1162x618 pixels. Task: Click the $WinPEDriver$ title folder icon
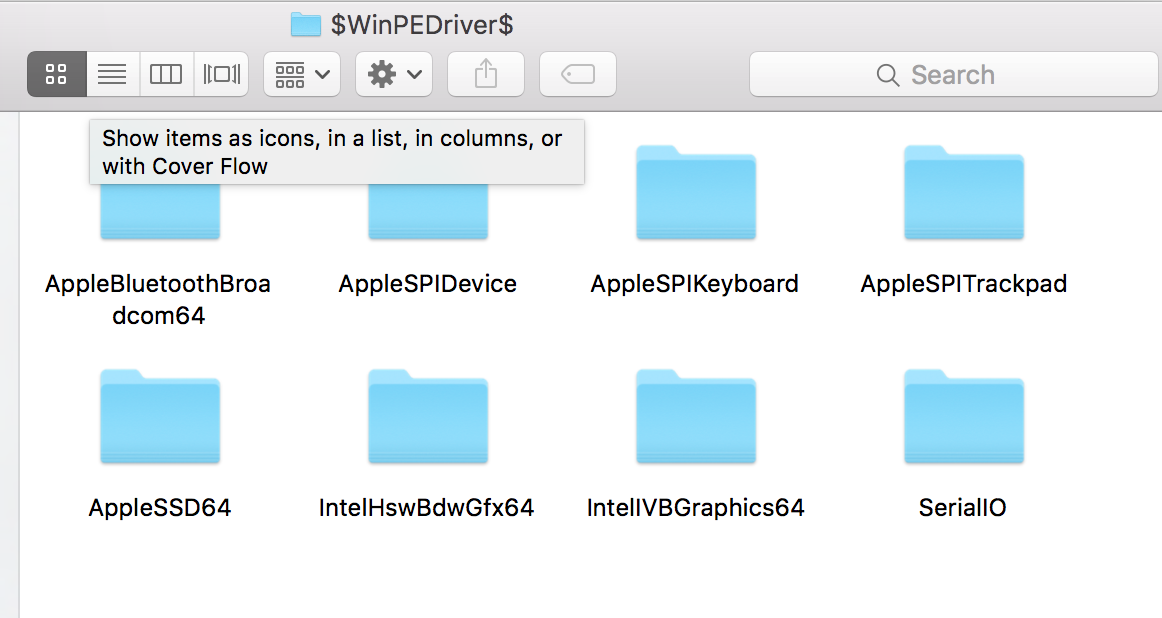[x=305, y=24]
